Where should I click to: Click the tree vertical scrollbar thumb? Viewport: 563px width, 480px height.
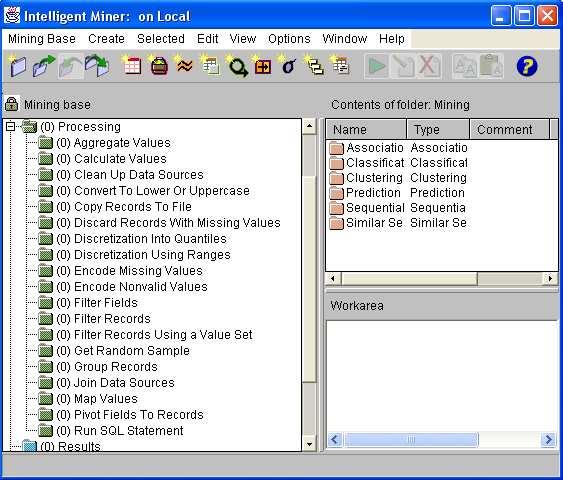[310, 279]
